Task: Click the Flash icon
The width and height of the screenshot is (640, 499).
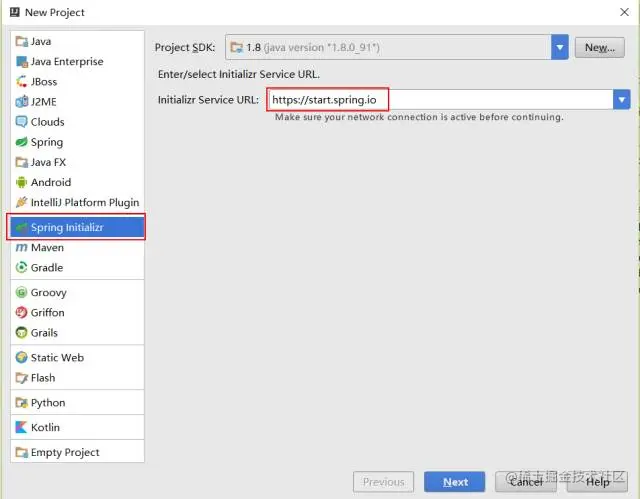Action: click(21, 377)
